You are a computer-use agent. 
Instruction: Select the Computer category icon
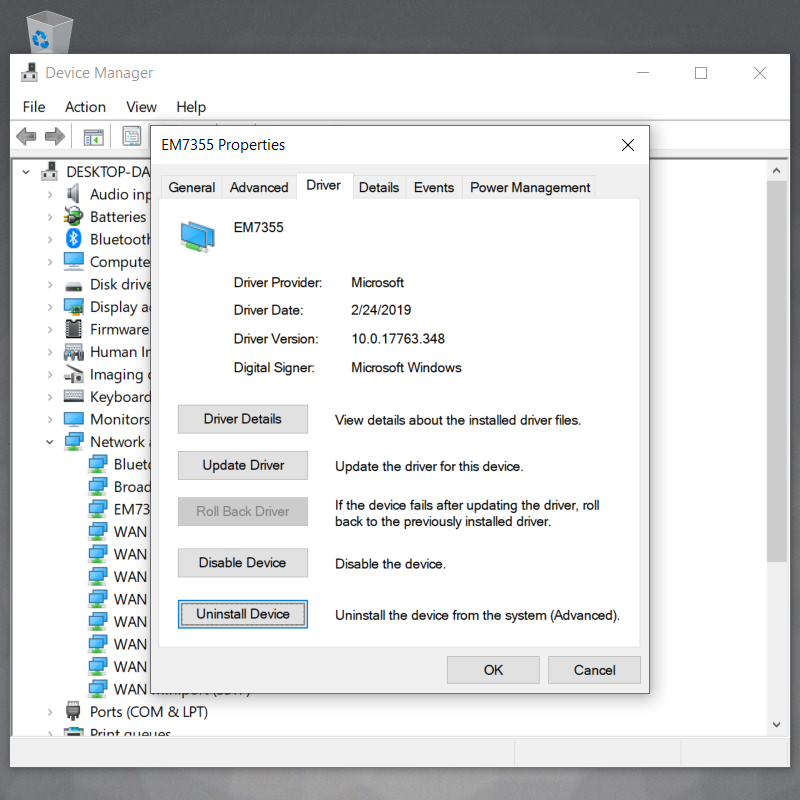click(x=73, y=261)
